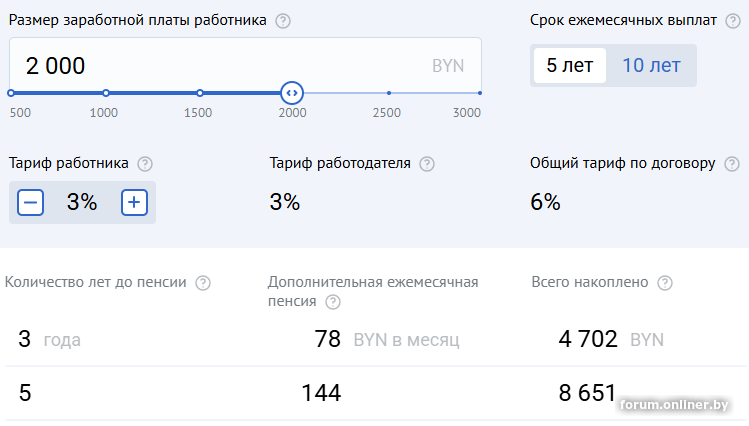Select the 5 лет payment term
The image size is (749, 426).
569,66
